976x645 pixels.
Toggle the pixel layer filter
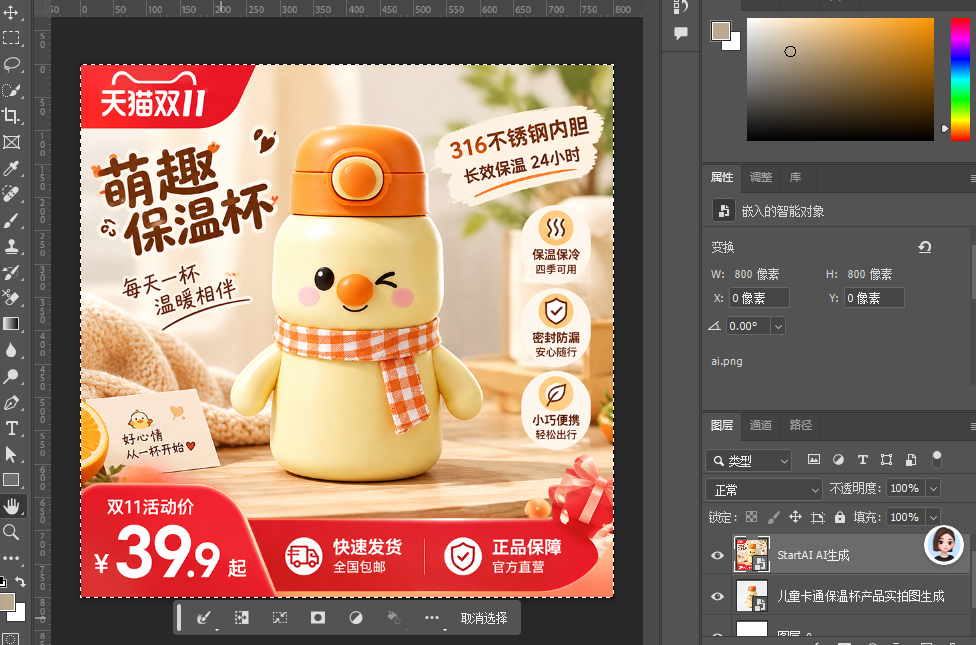pos(814,459)
